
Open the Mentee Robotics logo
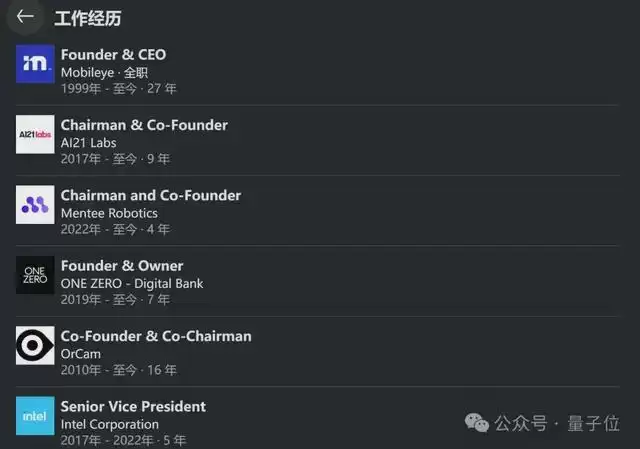click(x=35, y=204)
